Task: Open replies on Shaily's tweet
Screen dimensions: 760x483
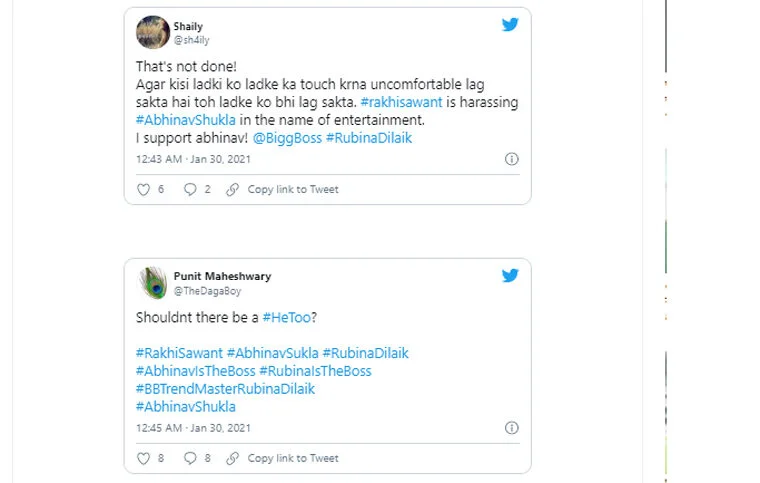Action: click(190, 189)
